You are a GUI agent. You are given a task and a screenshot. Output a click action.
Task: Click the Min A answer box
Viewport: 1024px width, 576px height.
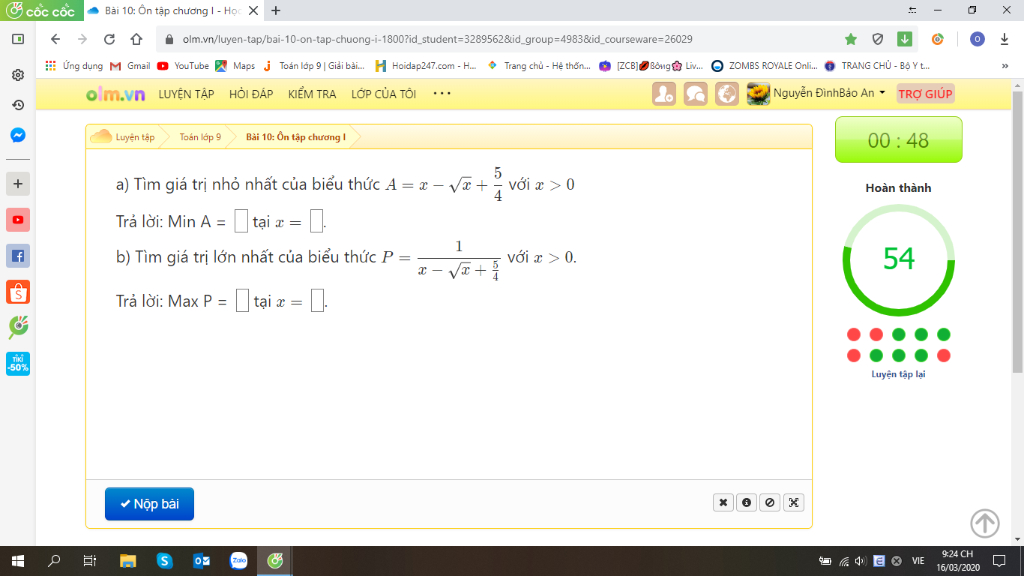pyautogui.click(x=241, y=221)
